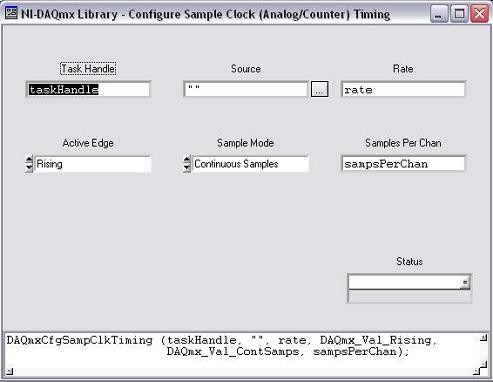Click the window title bar application icon
The image size is (493, 382).
coord(11,13)
